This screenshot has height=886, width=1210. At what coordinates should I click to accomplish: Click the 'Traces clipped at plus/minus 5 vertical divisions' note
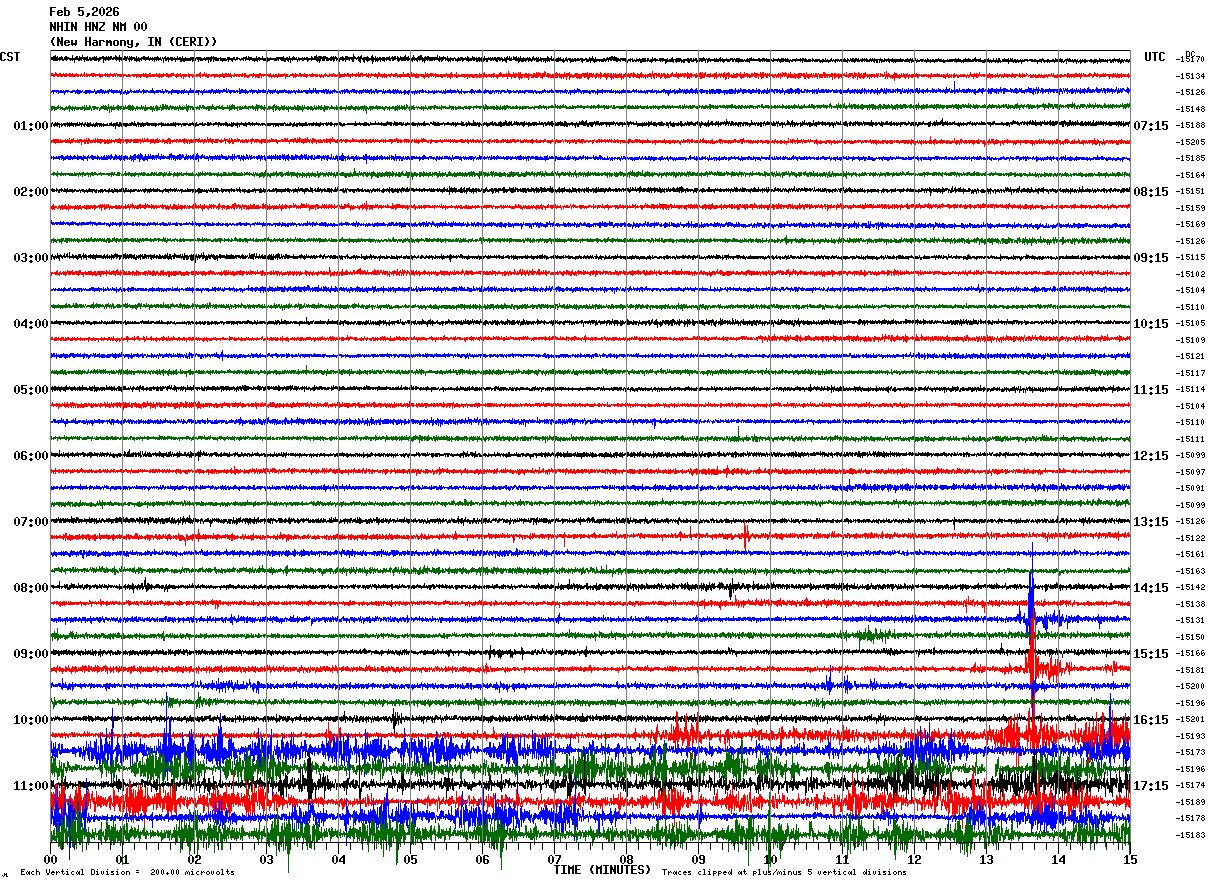(x=784, y=873)
